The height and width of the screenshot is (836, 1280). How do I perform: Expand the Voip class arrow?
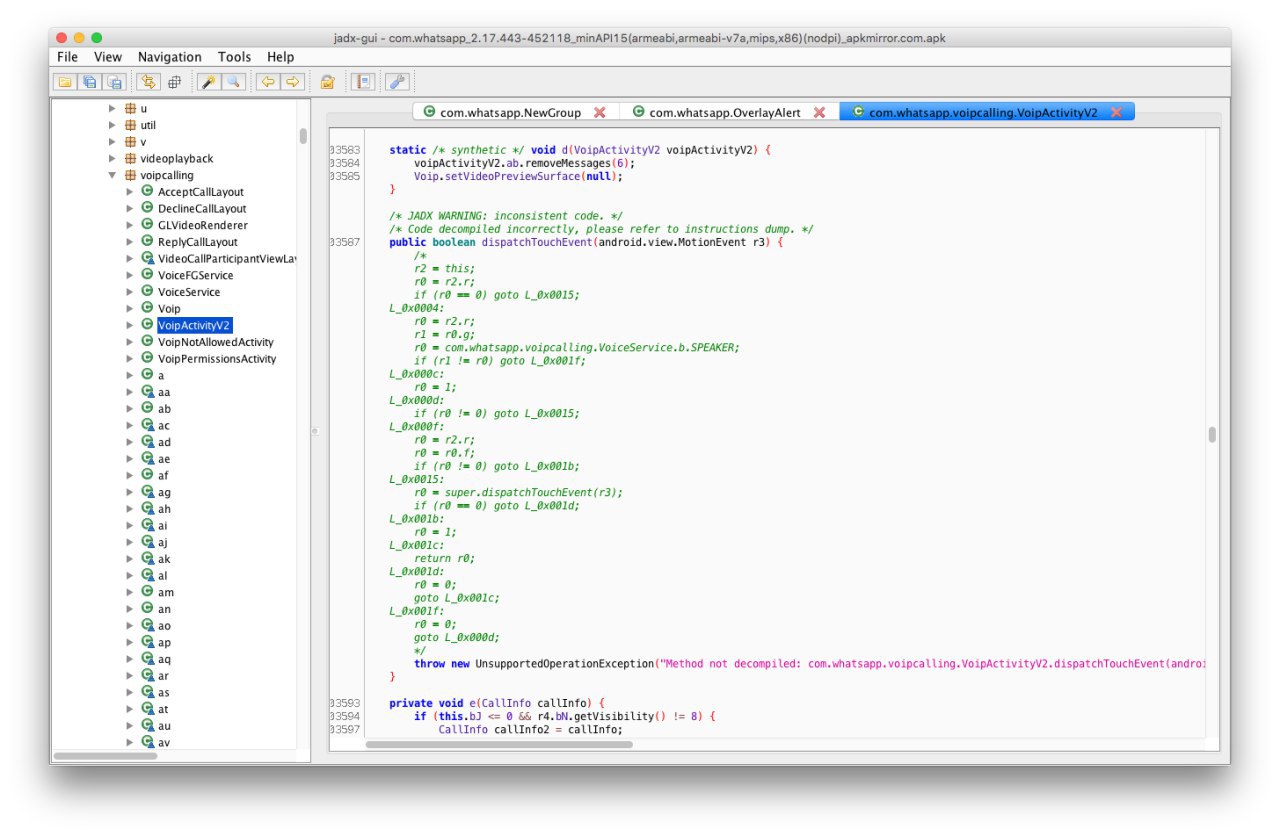pos(129,308)
